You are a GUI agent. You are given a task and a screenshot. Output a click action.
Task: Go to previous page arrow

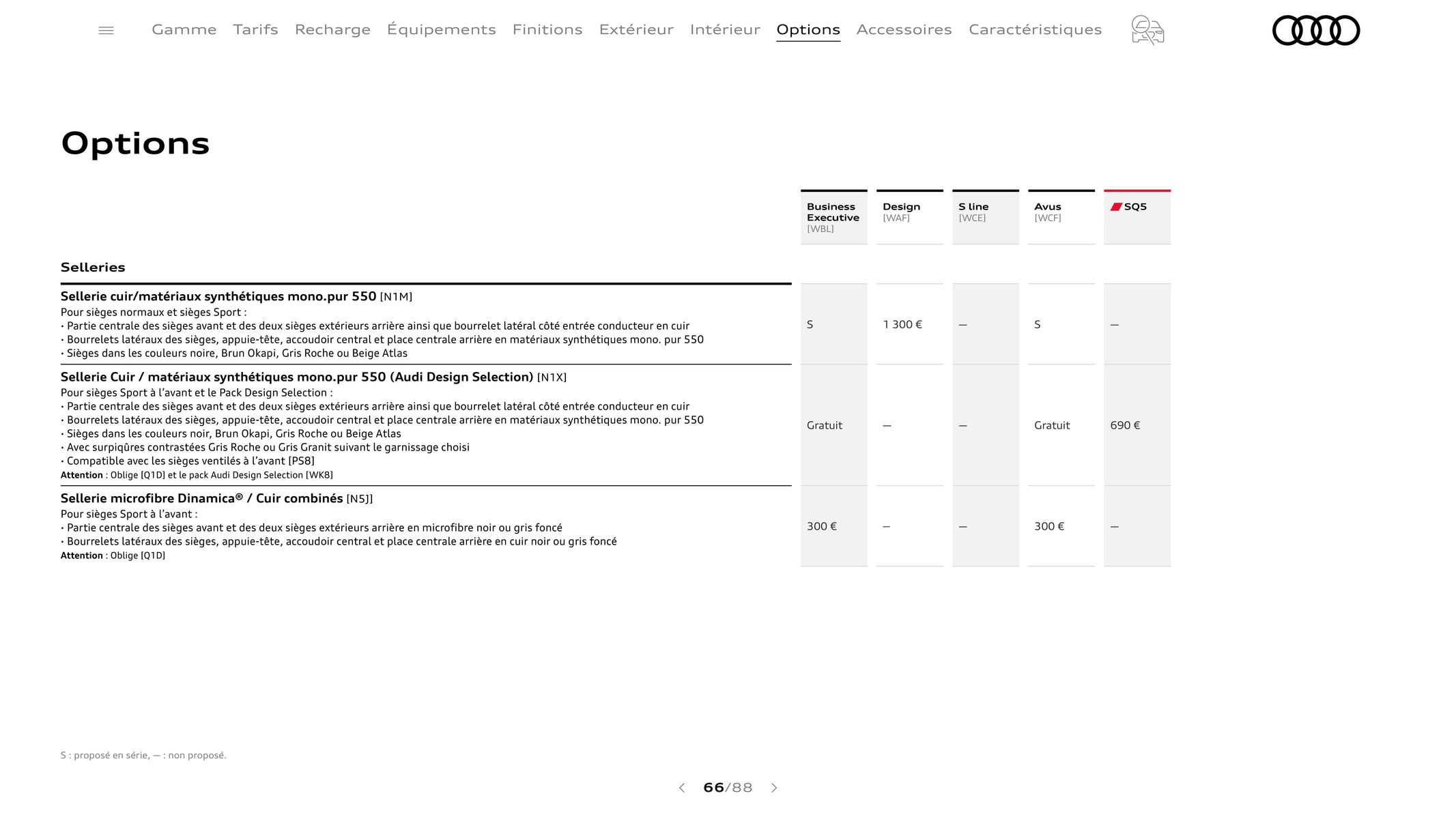click(681, 788)
